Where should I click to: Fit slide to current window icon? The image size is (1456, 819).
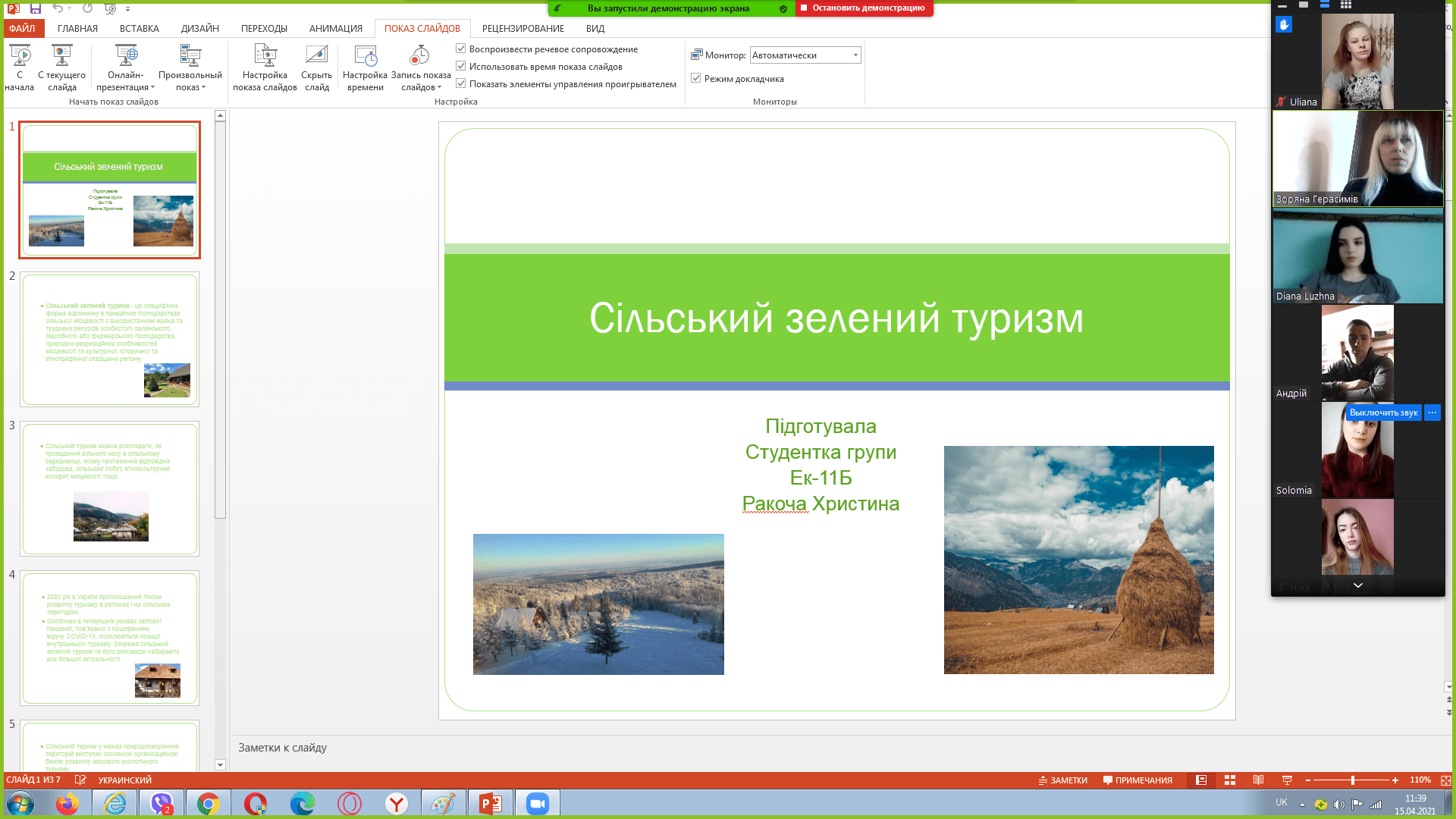1445,780
